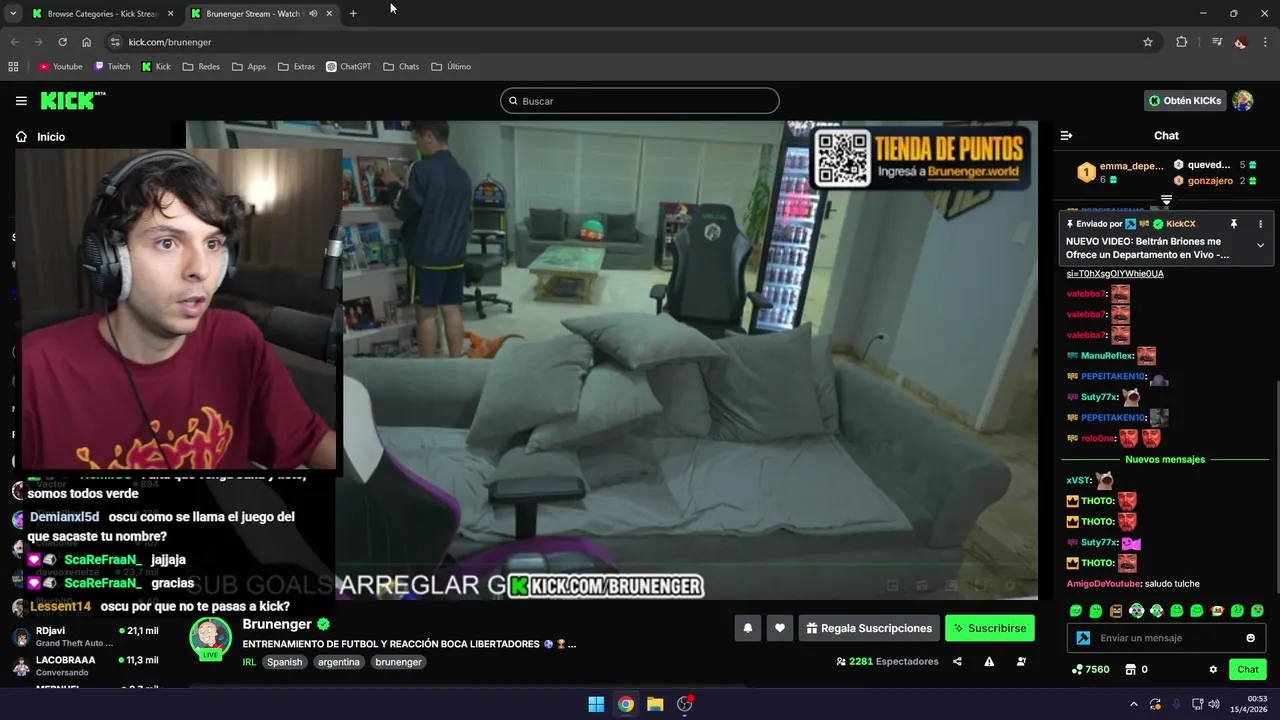
Task: Open the si=T0hXsgOIYWhie0UA link in chat
Action: 1115,274
